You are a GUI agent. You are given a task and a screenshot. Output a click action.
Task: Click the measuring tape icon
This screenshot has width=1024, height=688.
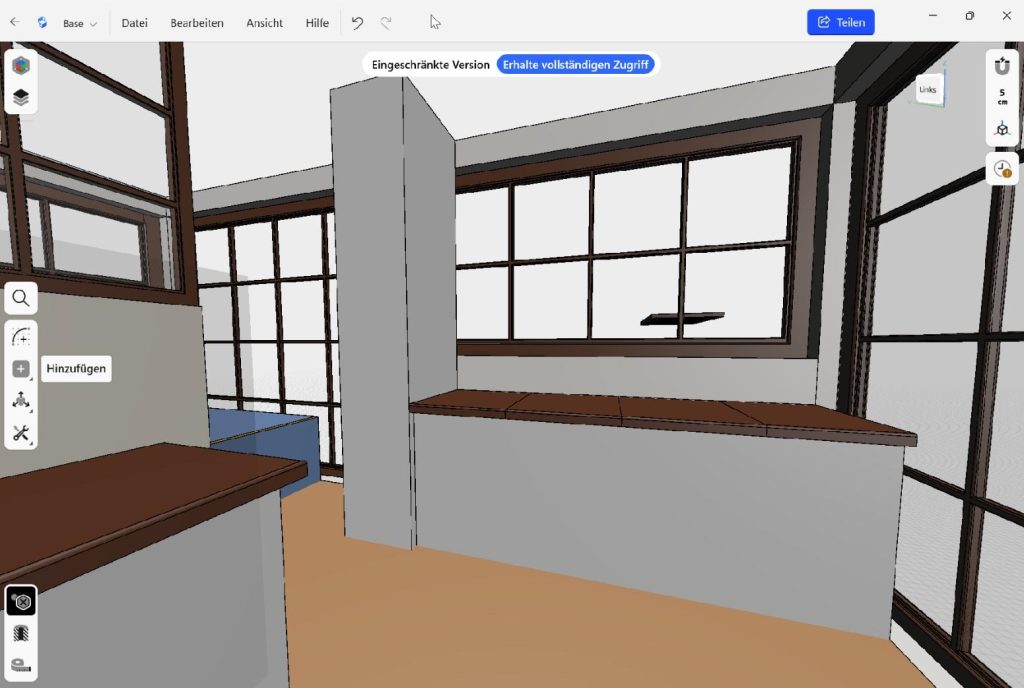coord(21,665)
